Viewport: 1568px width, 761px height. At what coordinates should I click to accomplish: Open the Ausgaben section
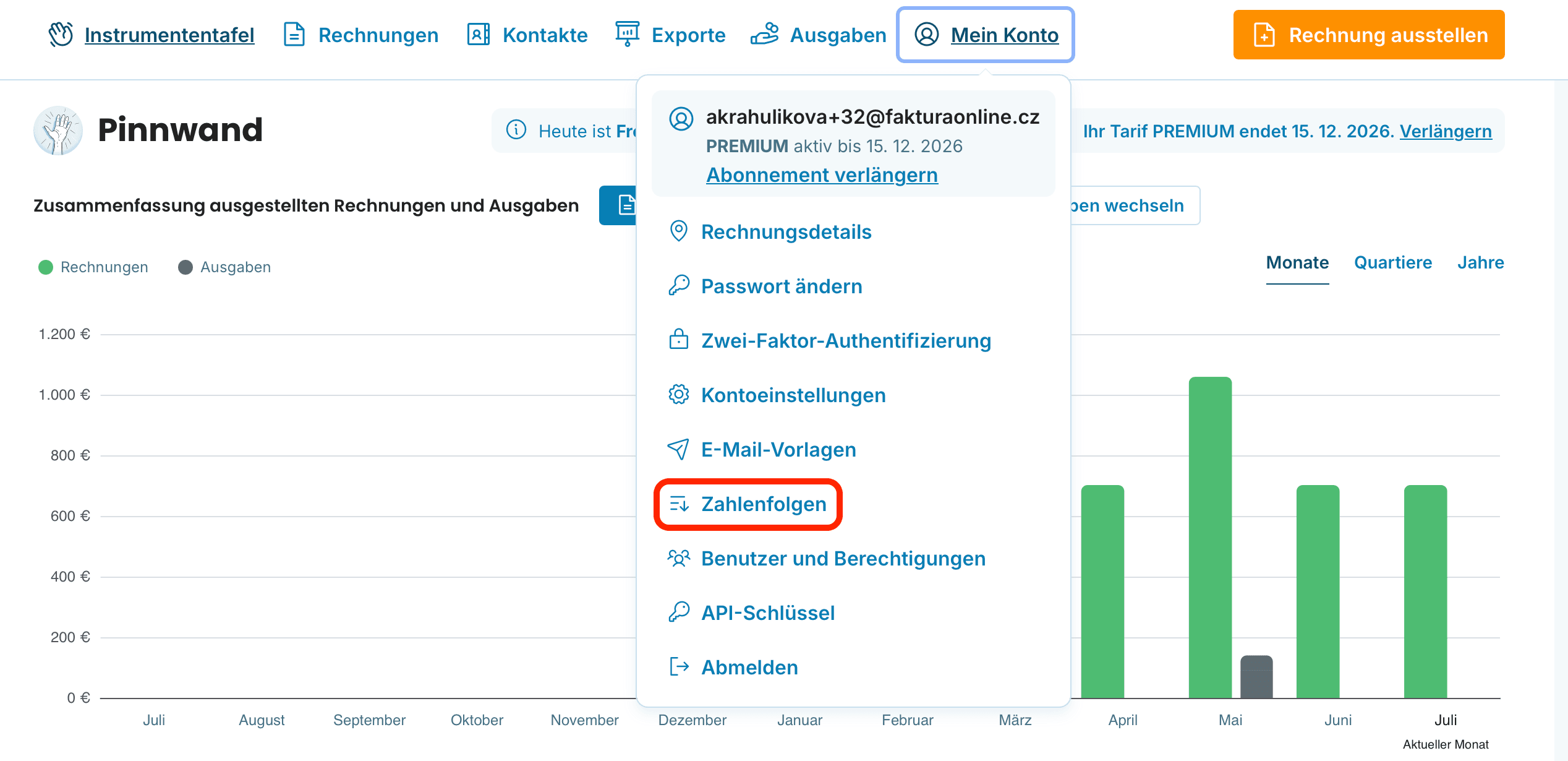point(819,35)
